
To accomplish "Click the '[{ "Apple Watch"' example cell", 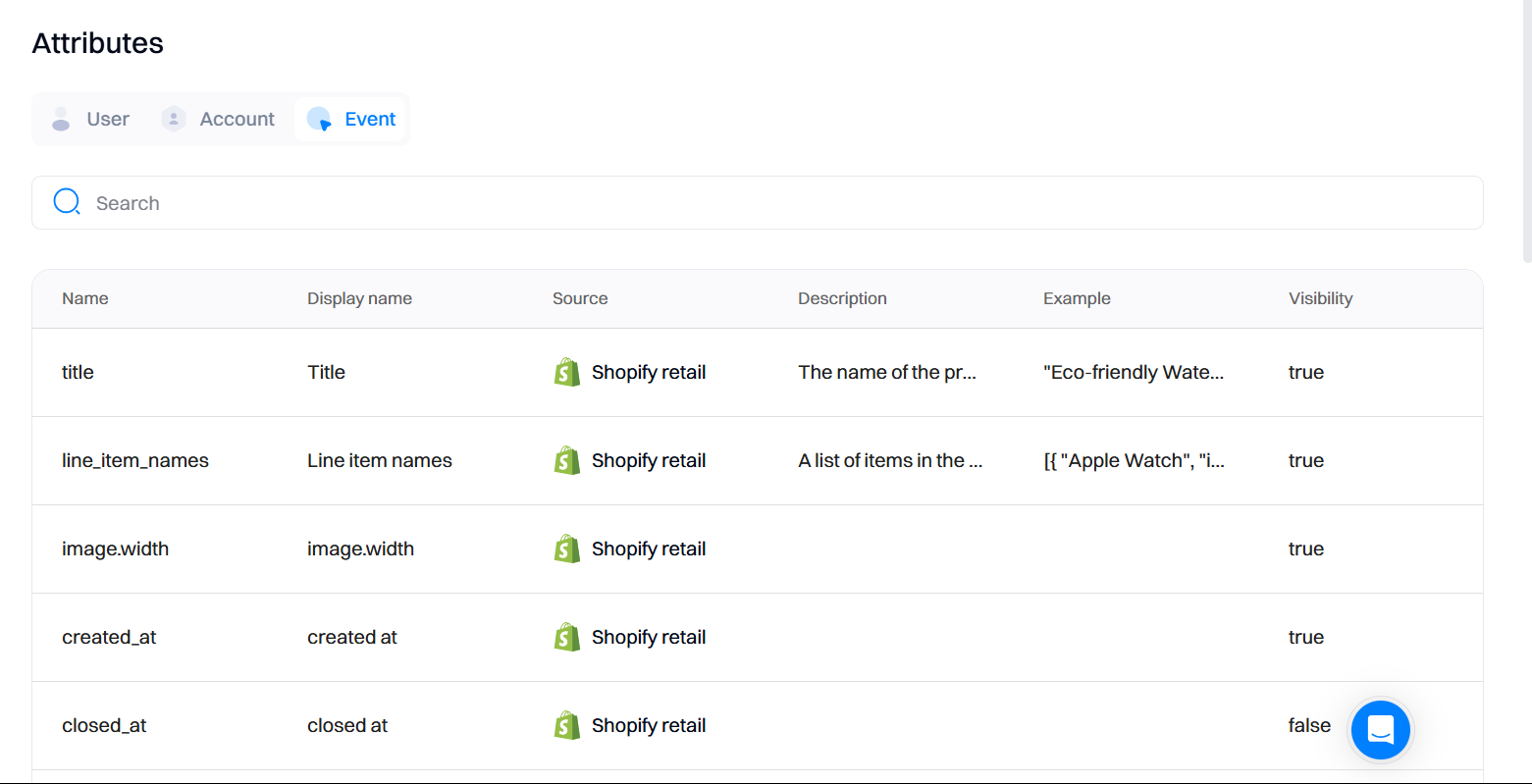I will coord(1134,460).
